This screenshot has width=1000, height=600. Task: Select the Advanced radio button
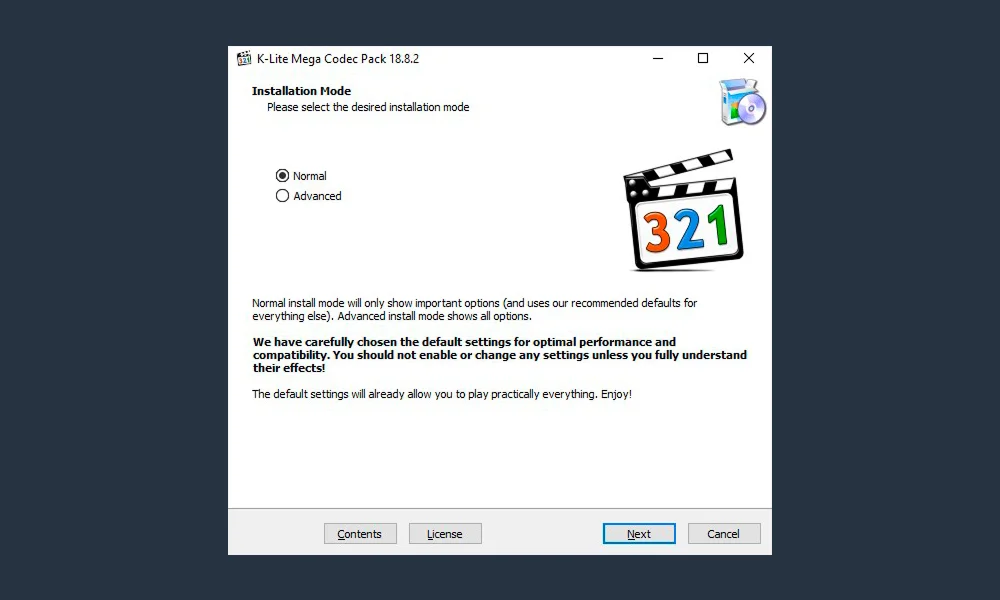[282, 196]
